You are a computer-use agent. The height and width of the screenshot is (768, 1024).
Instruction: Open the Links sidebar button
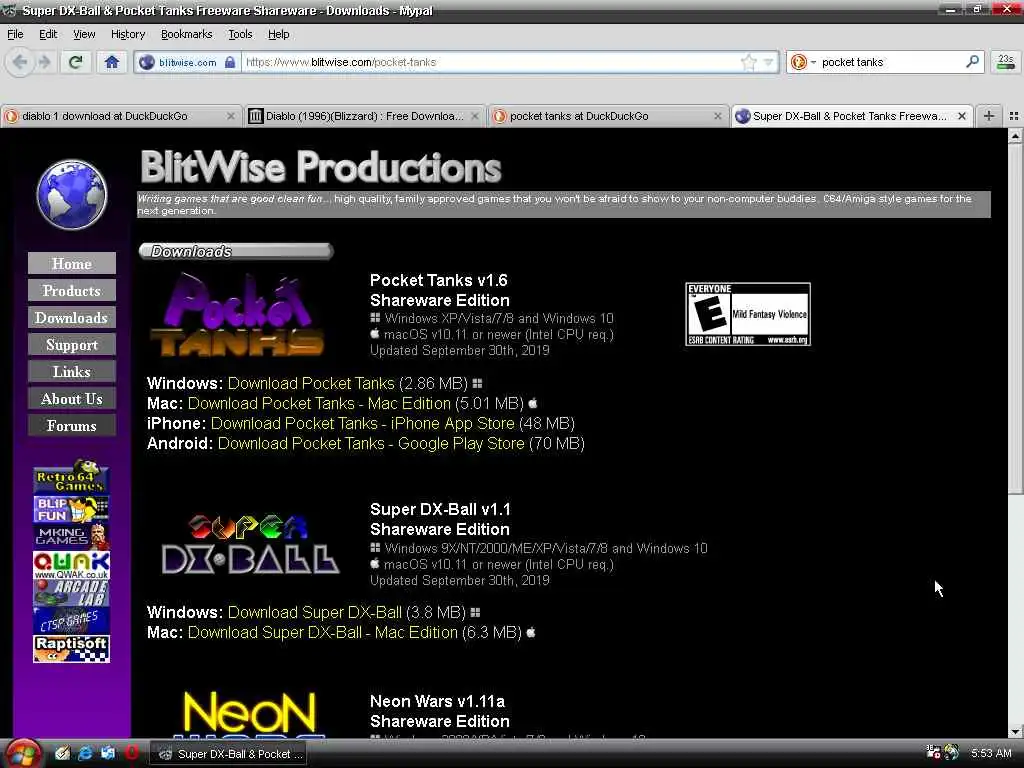pyautogui.click(x=72, y=372)
